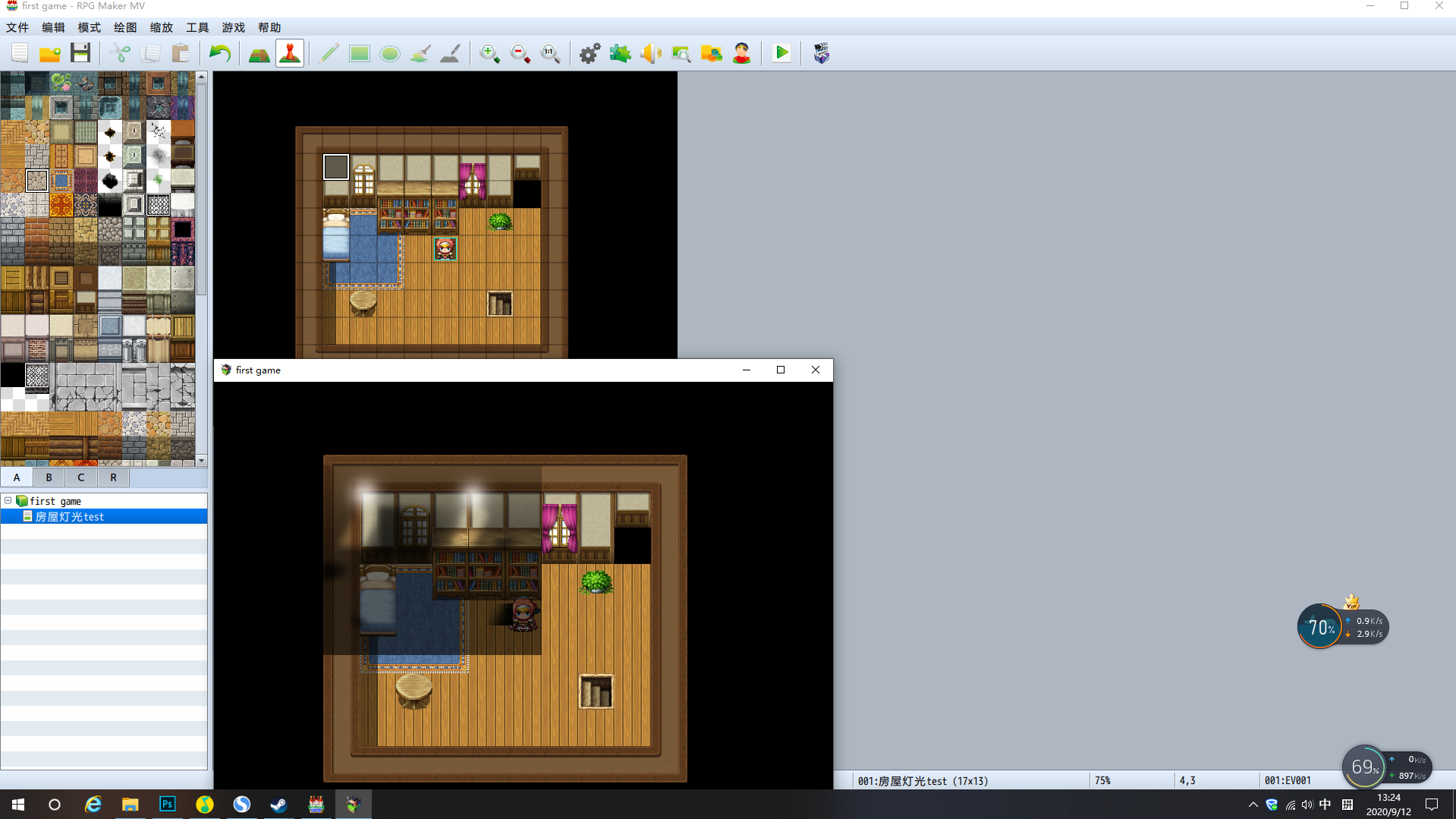Click the New Project toolbar icon
The width and height of the screenshot is (1456, 819).
pyautogui.click(x=20, y=53)
